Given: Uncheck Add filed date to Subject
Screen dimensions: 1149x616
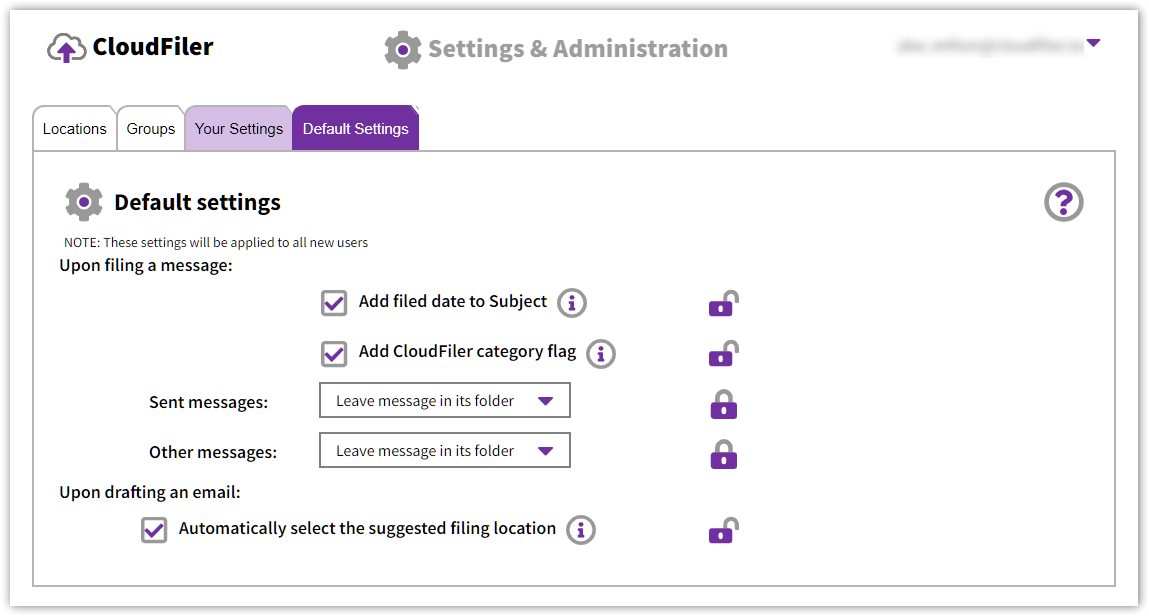Looking at the screenshot, I should tap(334, 303).
